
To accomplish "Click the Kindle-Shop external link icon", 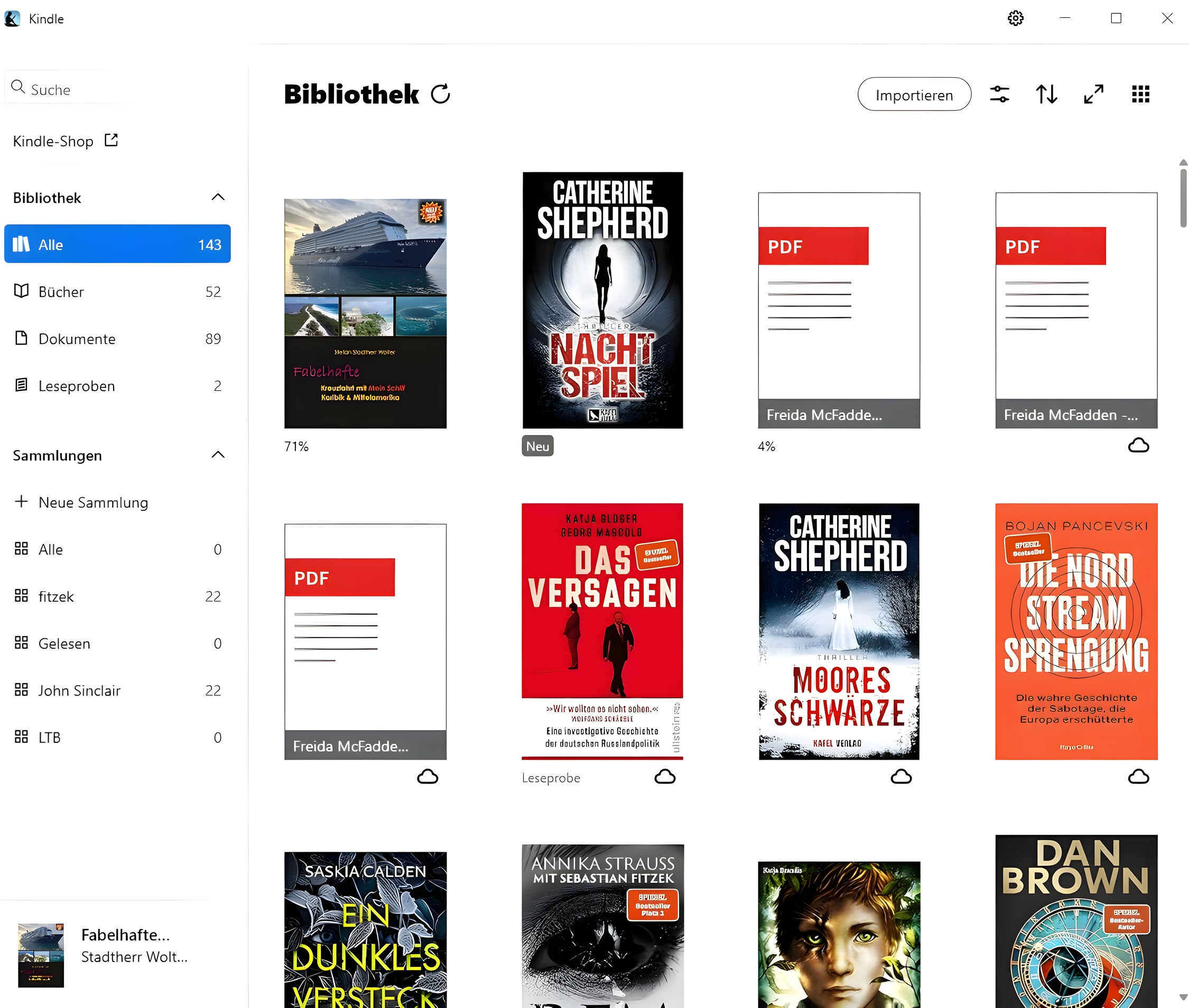I will coord(111,140).
